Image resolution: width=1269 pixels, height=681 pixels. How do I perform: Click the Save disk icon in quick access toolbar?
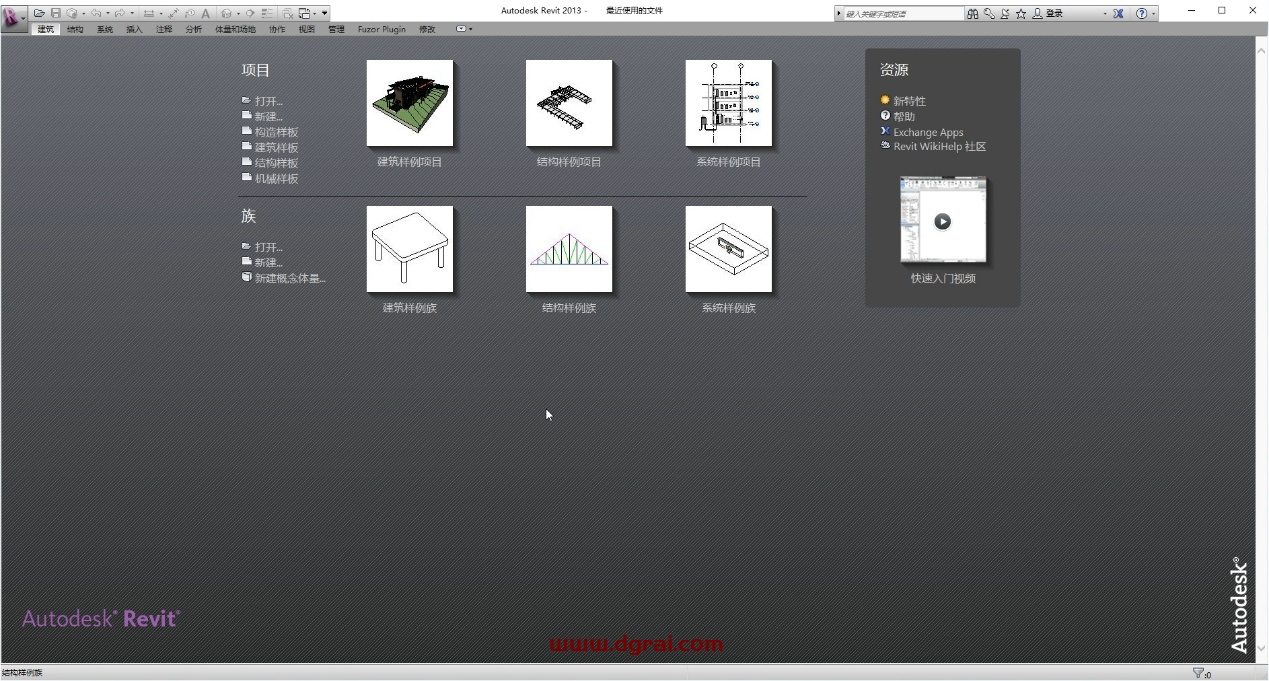tap(56, 13)
